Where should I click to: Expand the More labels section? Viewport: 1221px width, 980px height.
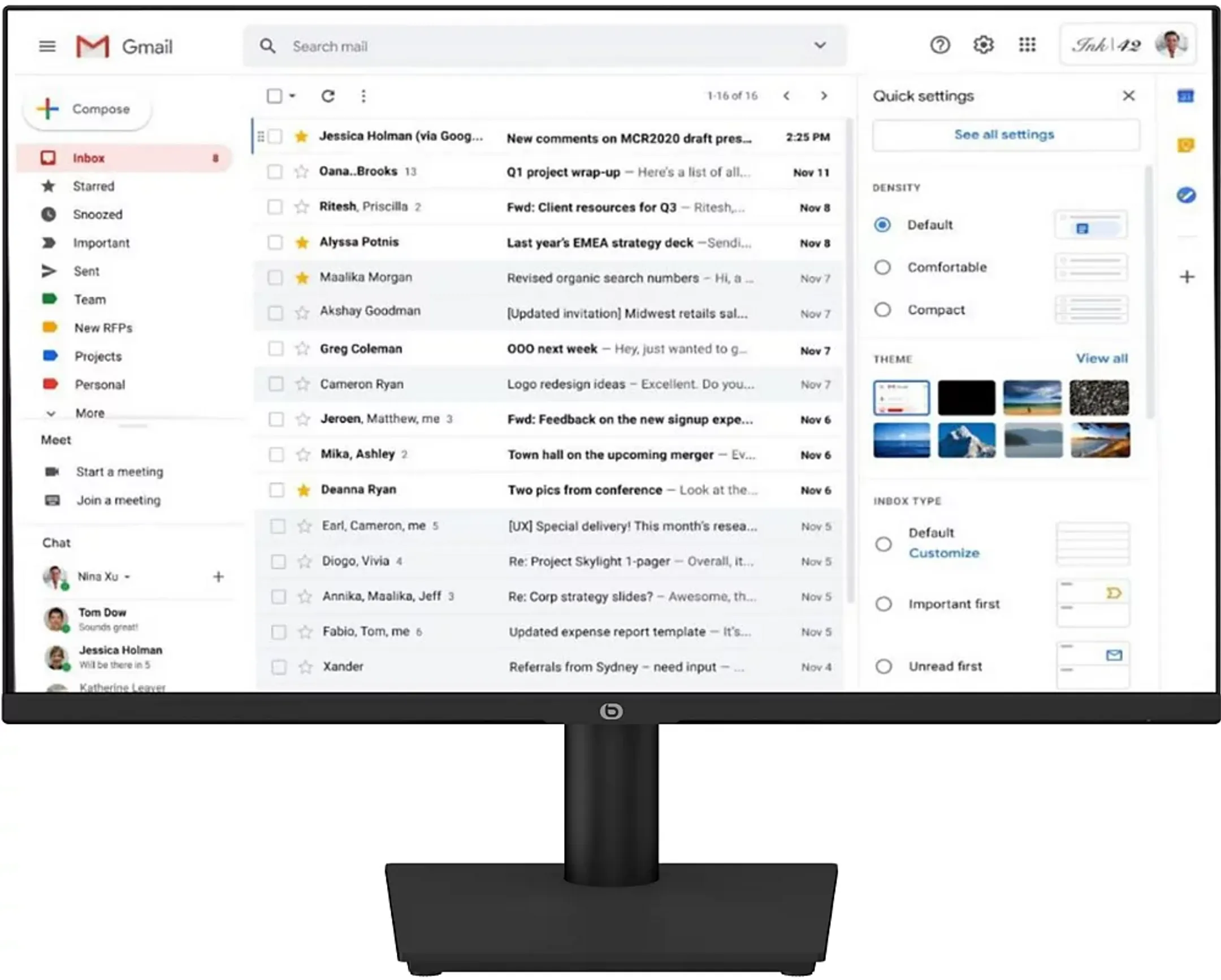coord(89,413)
